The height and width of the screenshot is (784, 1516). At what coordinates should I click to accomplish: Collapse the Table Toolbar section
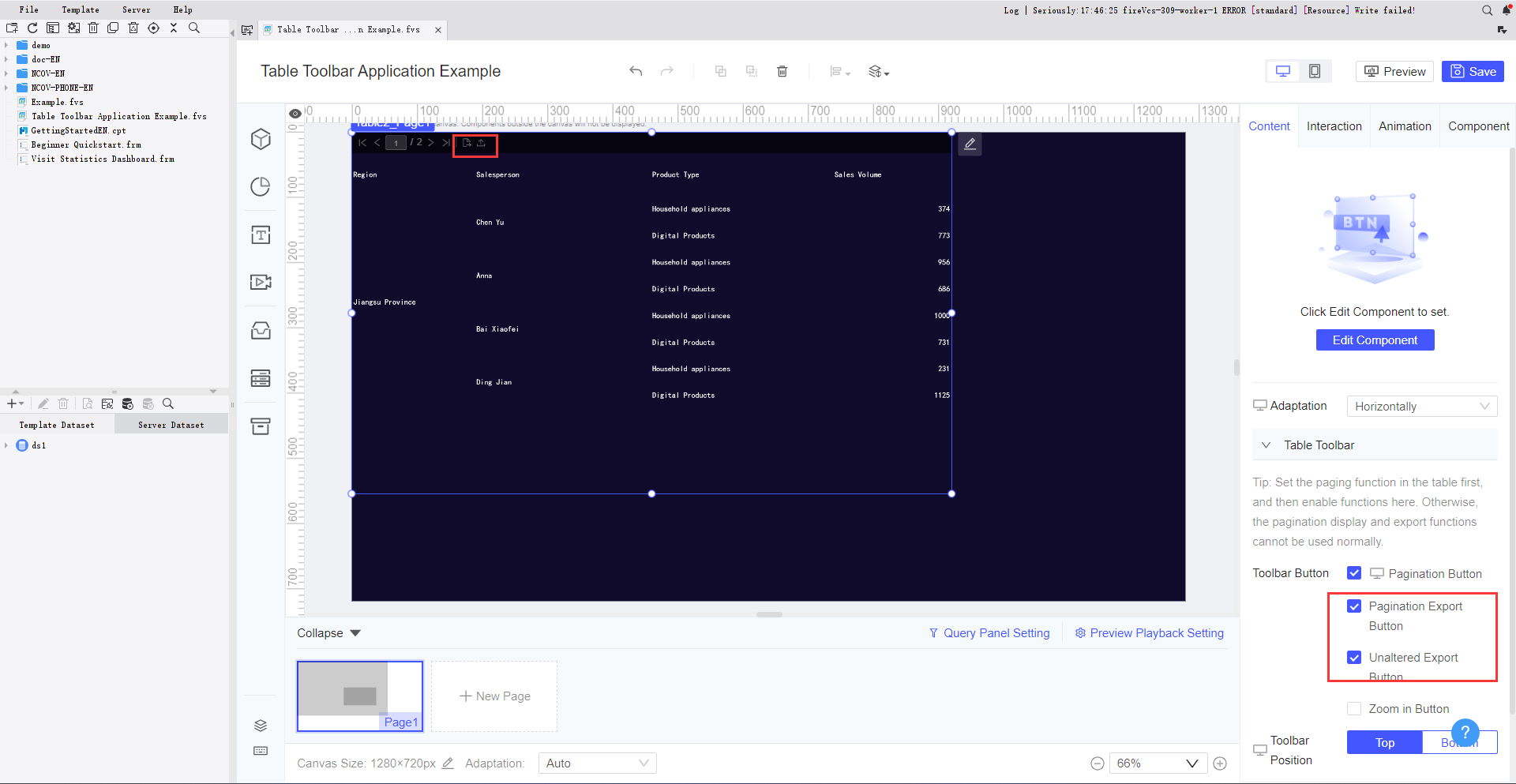click(1266, 445)
